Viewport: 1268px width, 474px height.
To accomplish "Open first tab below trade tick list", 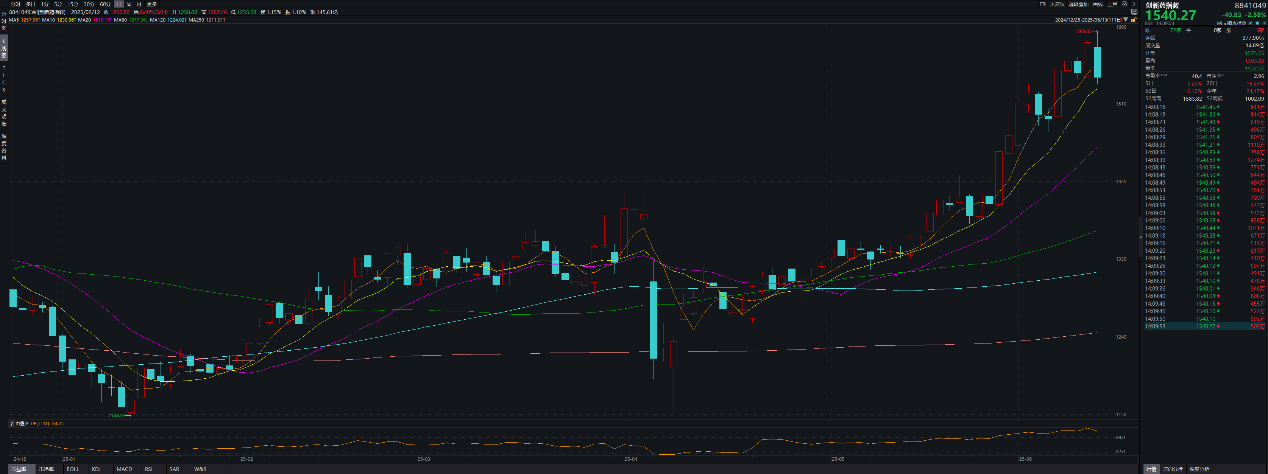I will [x=1151, y=468].
